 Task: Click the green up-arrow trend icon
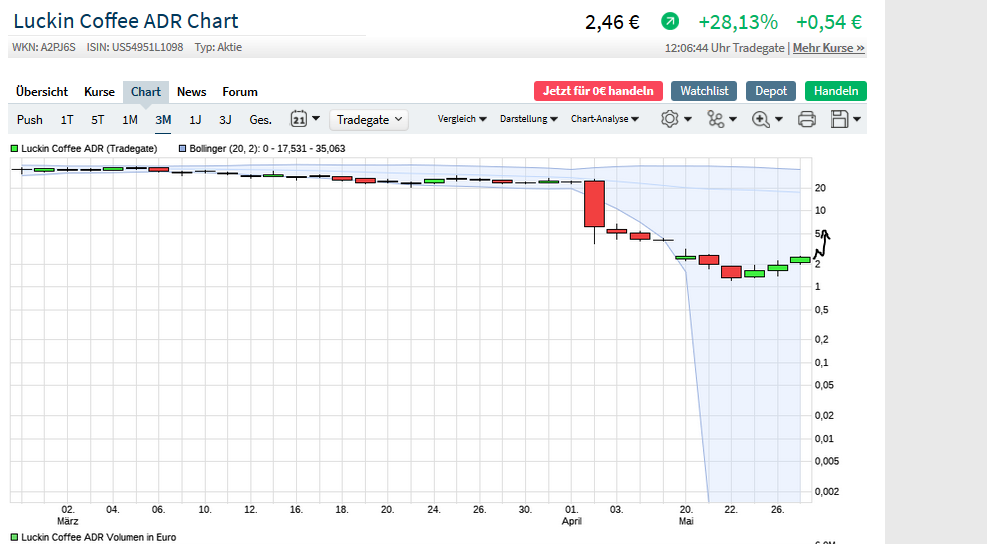coord(670,22)
